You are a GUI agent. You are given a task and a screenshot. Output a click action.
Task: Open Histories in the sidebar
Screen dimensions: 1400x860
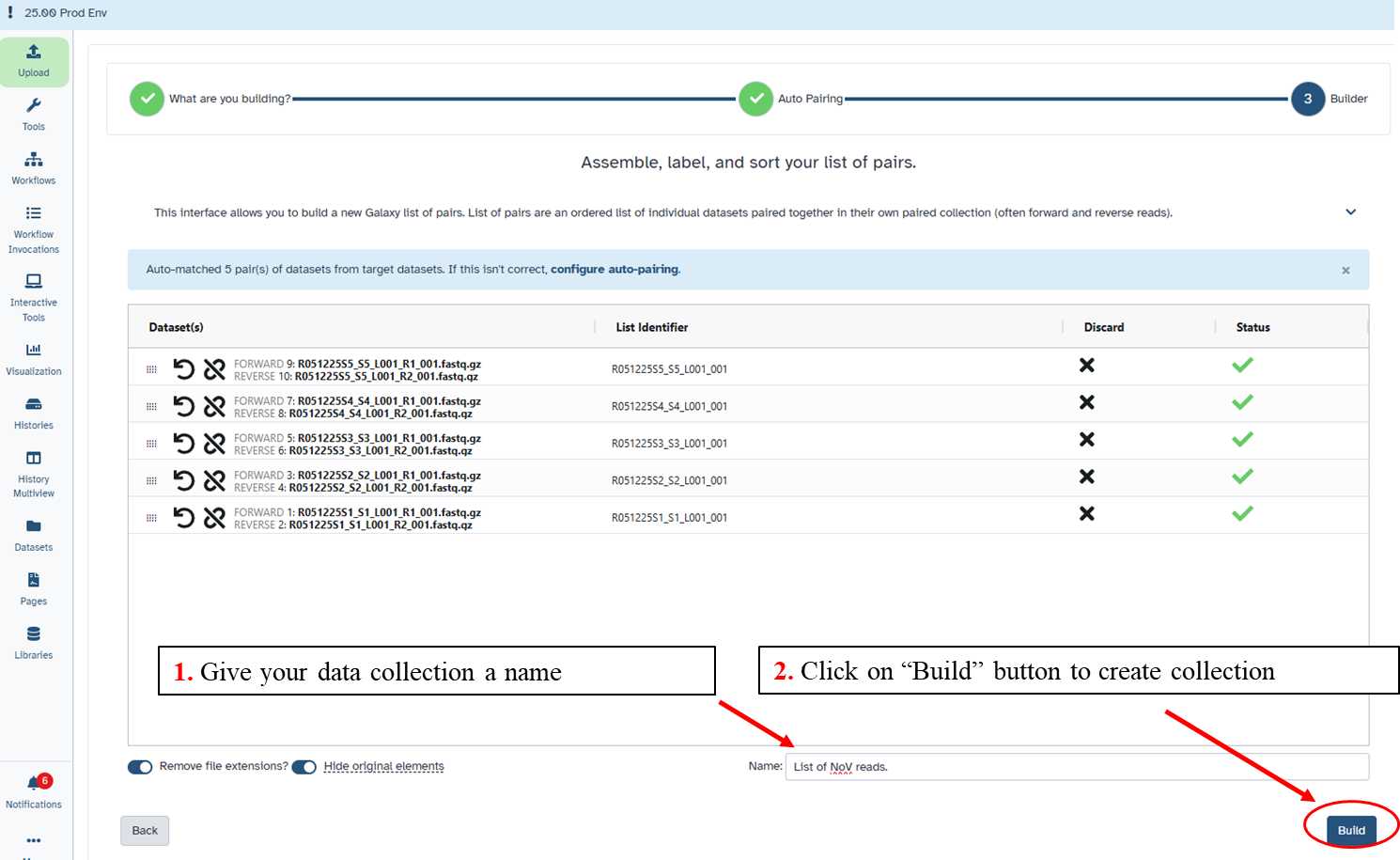coord(34,414)
